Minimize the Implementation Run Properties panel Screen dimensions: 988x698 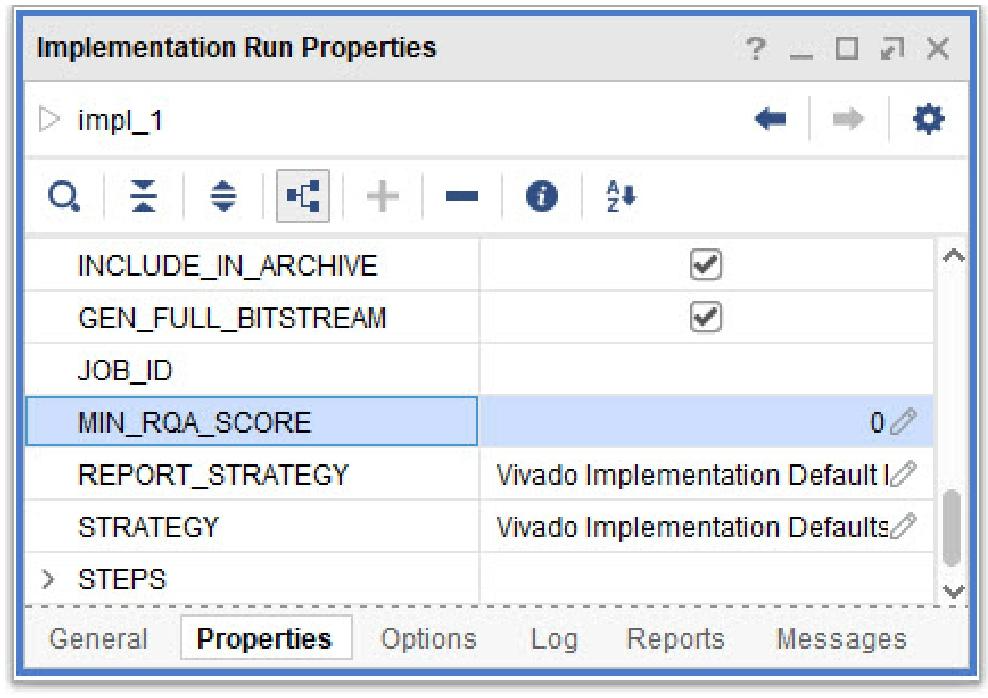click(801, 57)
